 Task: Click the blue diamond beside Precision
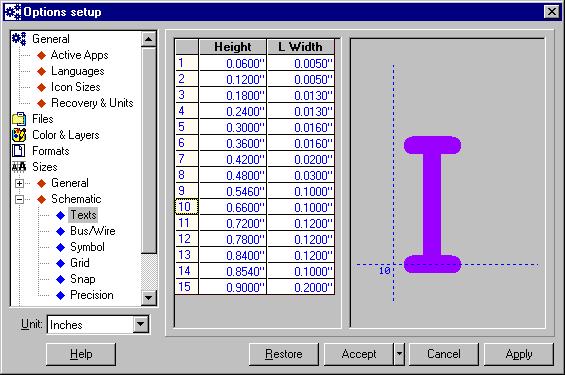[x=61, y=295]
